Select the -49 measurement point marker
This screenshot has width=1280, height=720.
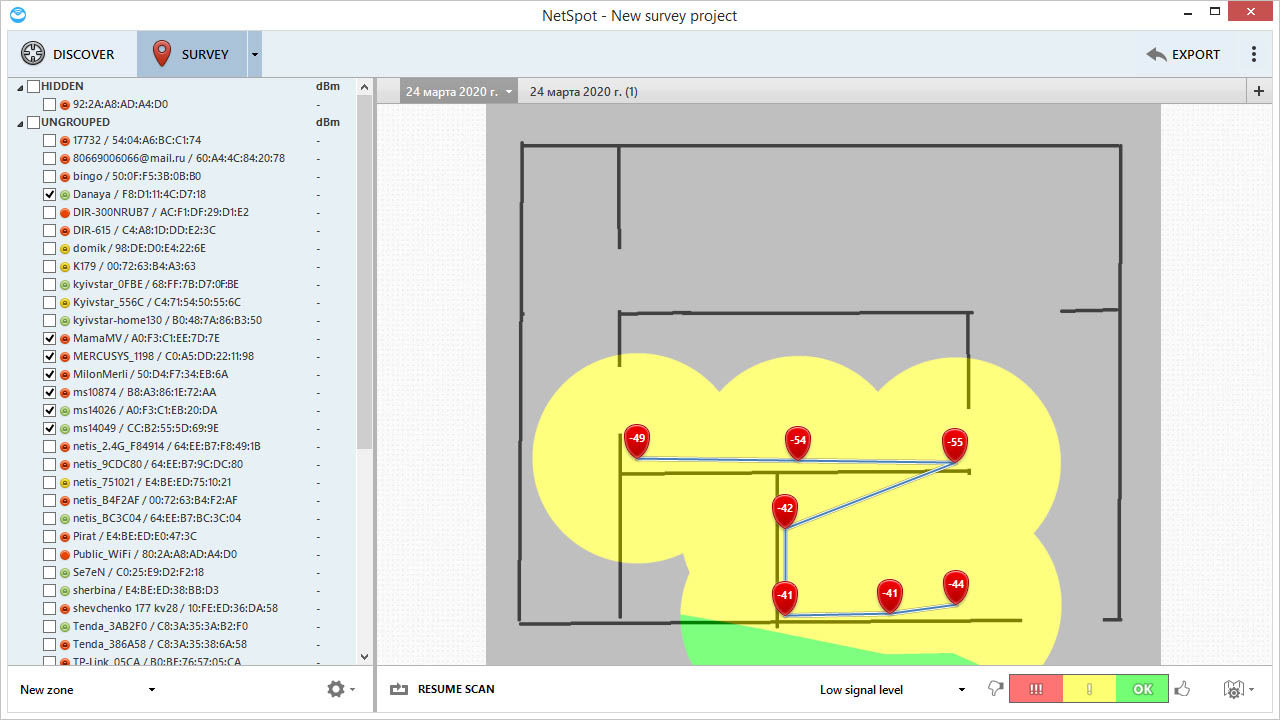click(x=637, y=441)
